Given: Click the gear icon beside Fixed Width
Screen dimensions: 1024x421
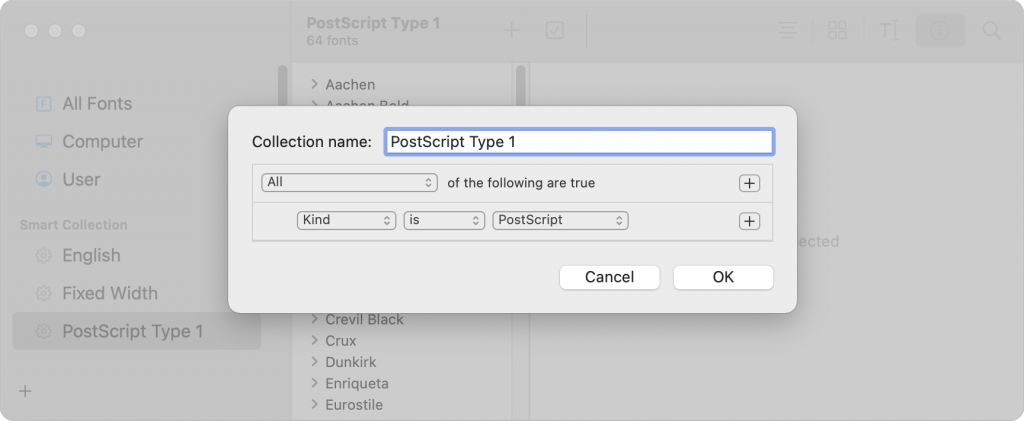Looking at the screenshot, I should pos(43,293).
